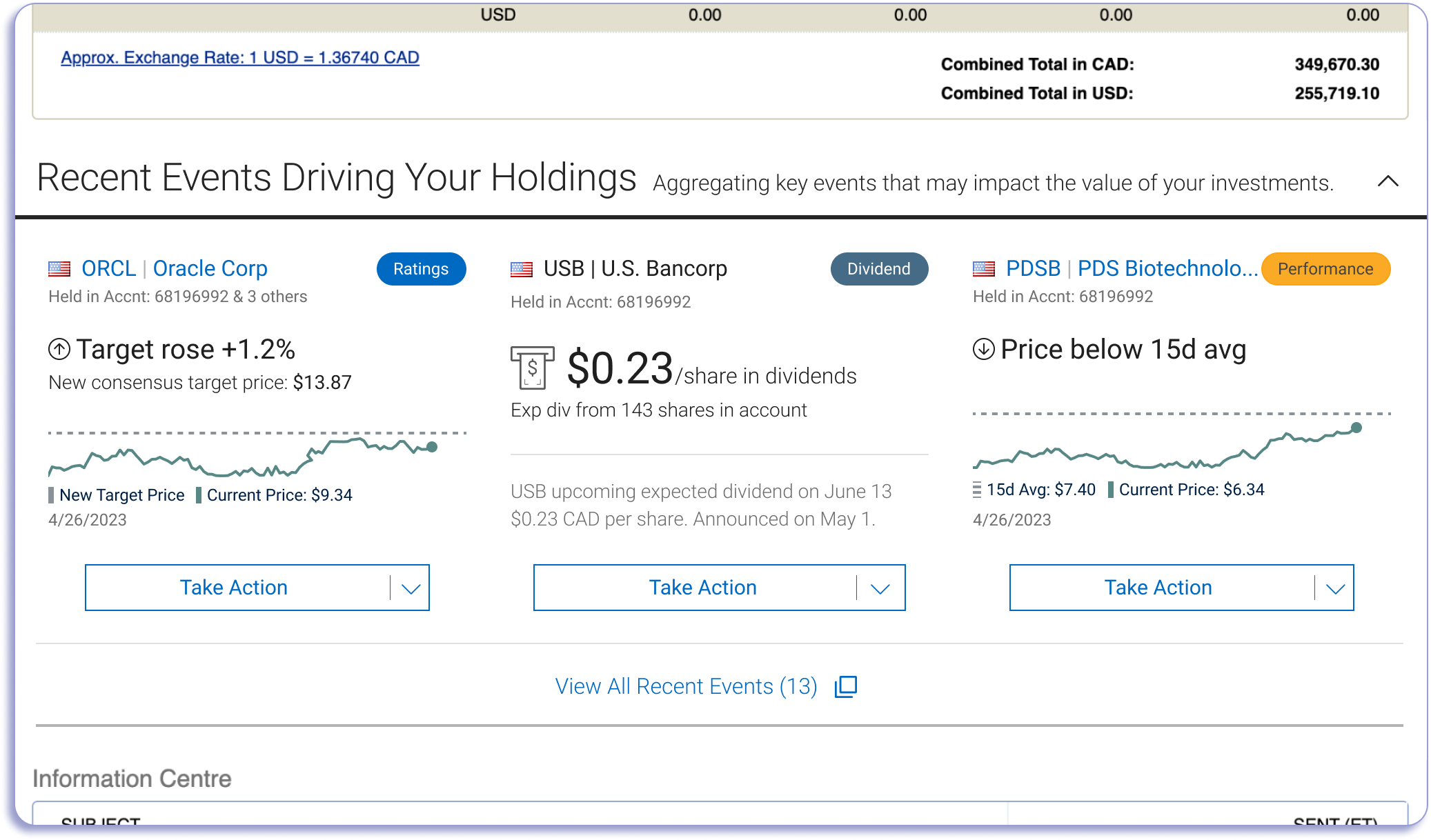This screenshot has width=1431, height=840.
Task: Select the orange Performance tag
Action: click(1325, 269)
